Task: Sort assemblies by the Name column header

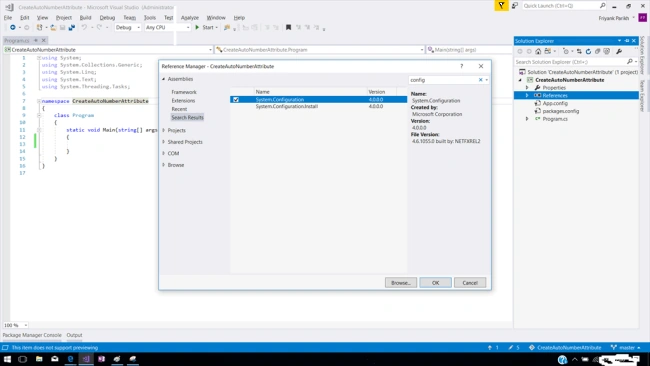Action: click(x=310, y=92)
